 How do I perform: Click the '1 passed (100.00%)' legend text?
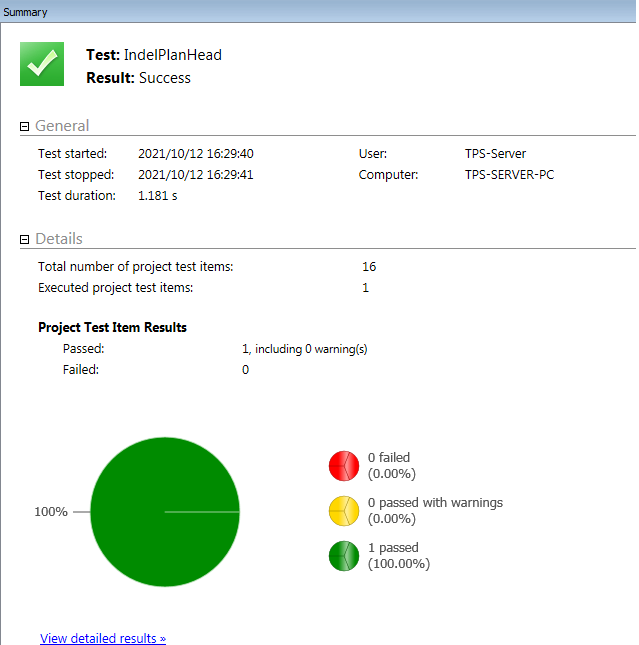[x=399, y=555]
